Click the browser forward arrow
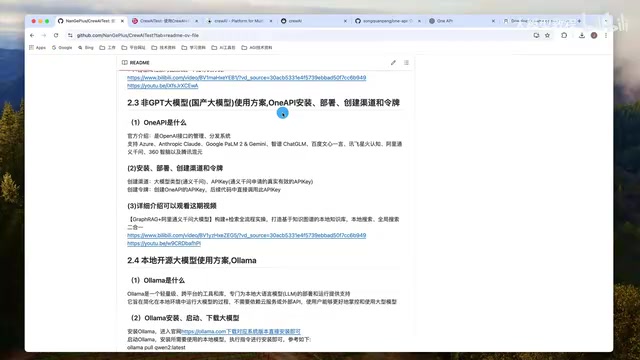This screenshot has width=640, height=360. tap(44, 36)
